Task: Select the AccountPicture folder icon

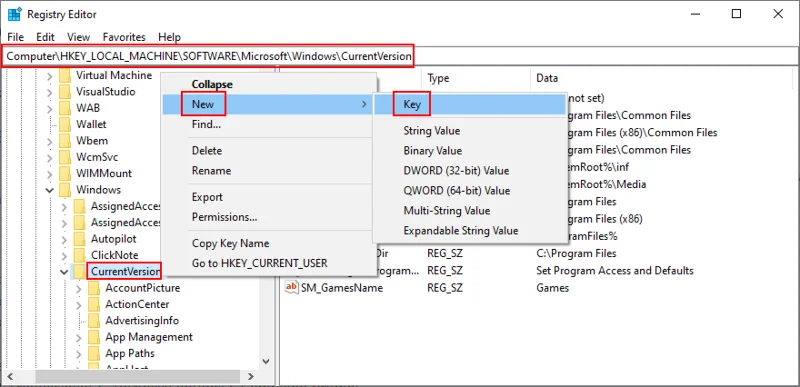Action: [x=93, y=288]
